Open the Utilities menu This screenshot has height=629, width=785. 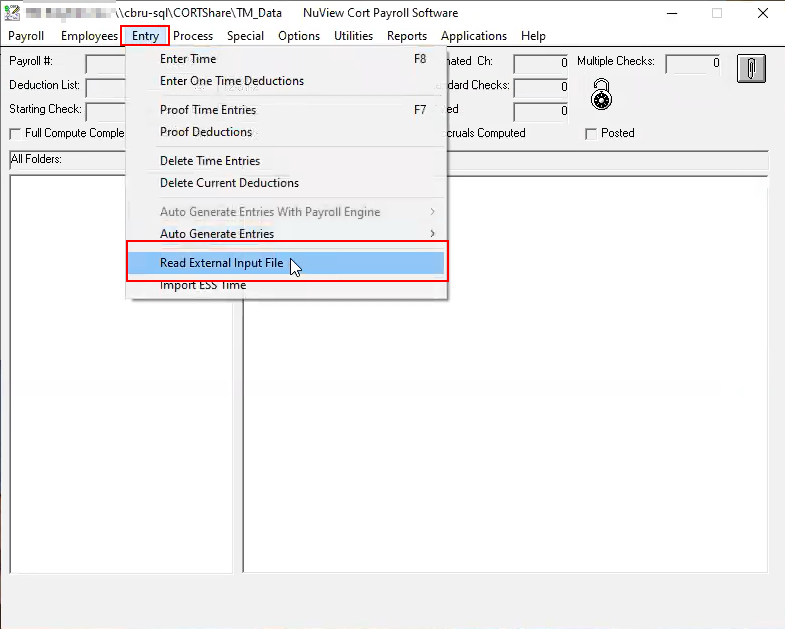353,36
